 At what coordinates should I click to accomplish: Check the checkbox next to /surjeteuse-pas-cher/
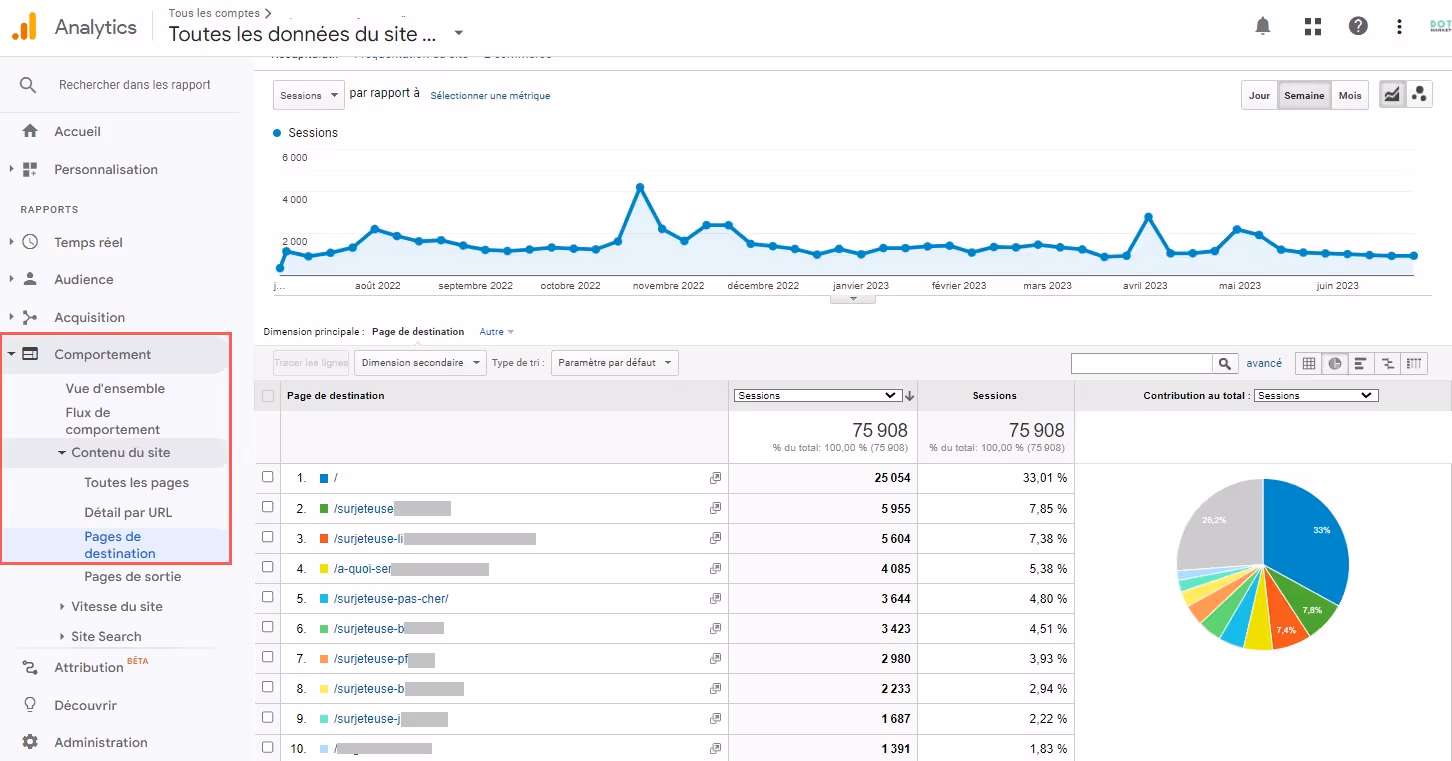267,597
